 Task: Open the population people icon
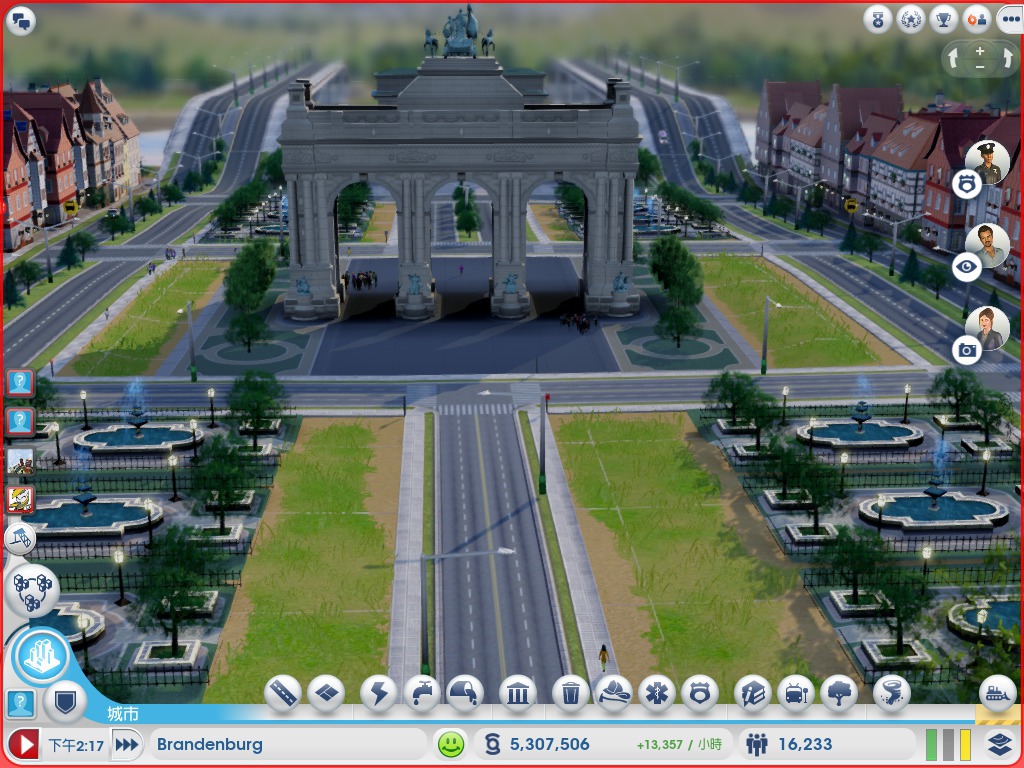pos(757,744)
